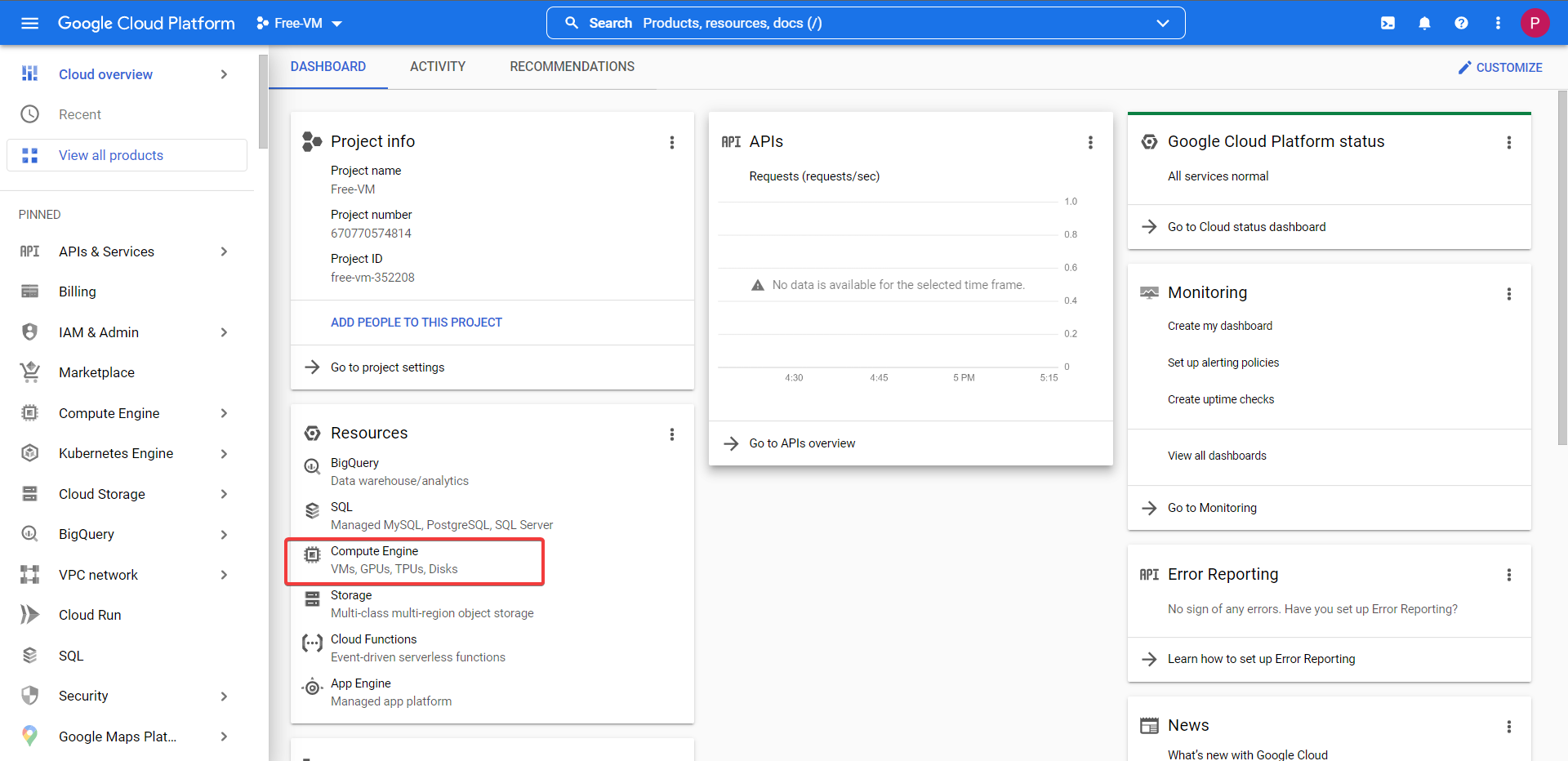Click Create uptime checks
The image size is (1568, 761).
1221,399
